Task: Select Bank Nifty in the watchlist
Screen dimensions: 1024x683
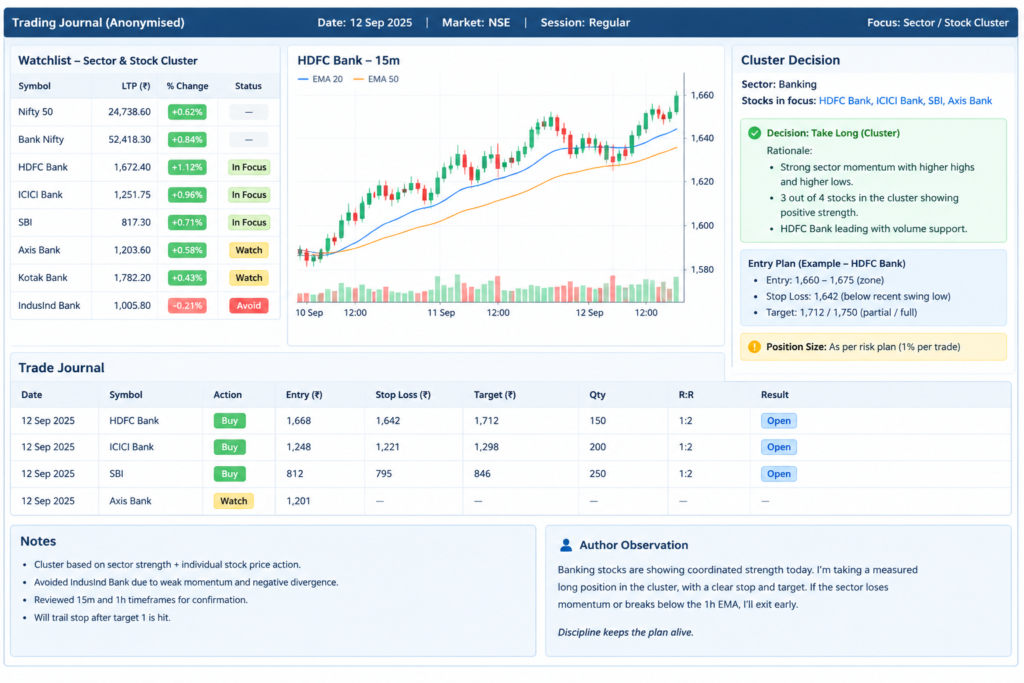Action: (x=145, y=140)
